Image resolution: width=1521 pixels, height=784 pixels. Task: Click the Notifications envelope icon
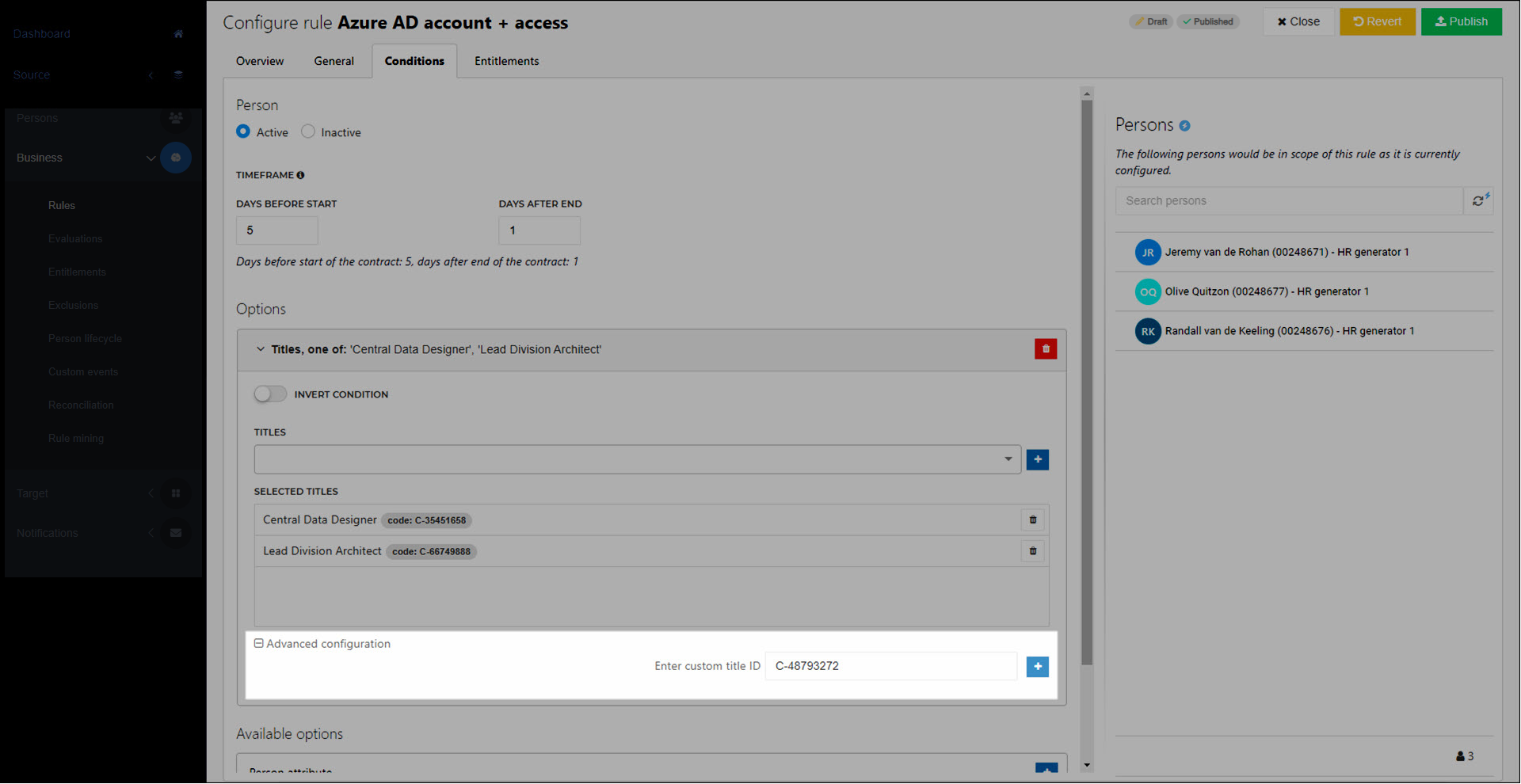[x=176, y=533]
